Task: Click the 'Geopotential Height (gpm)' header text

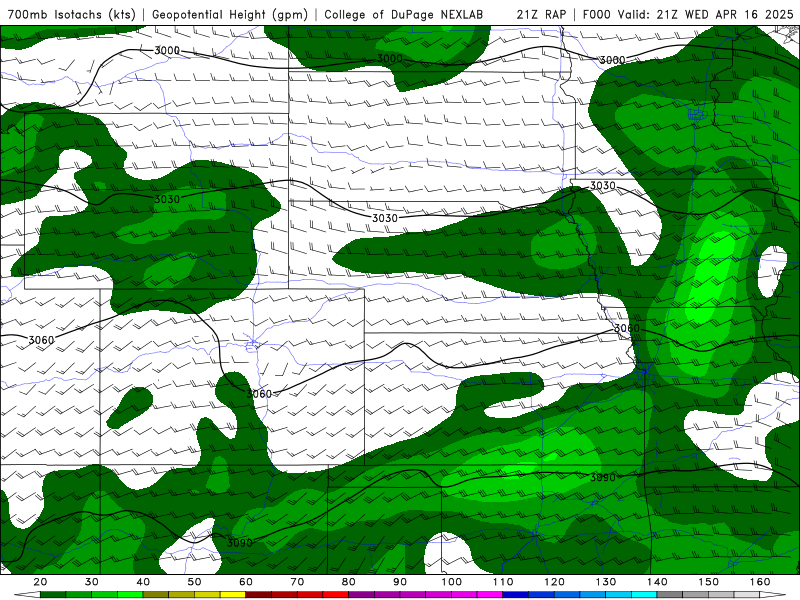Action: pyautogui.click(x=230, y=14)
